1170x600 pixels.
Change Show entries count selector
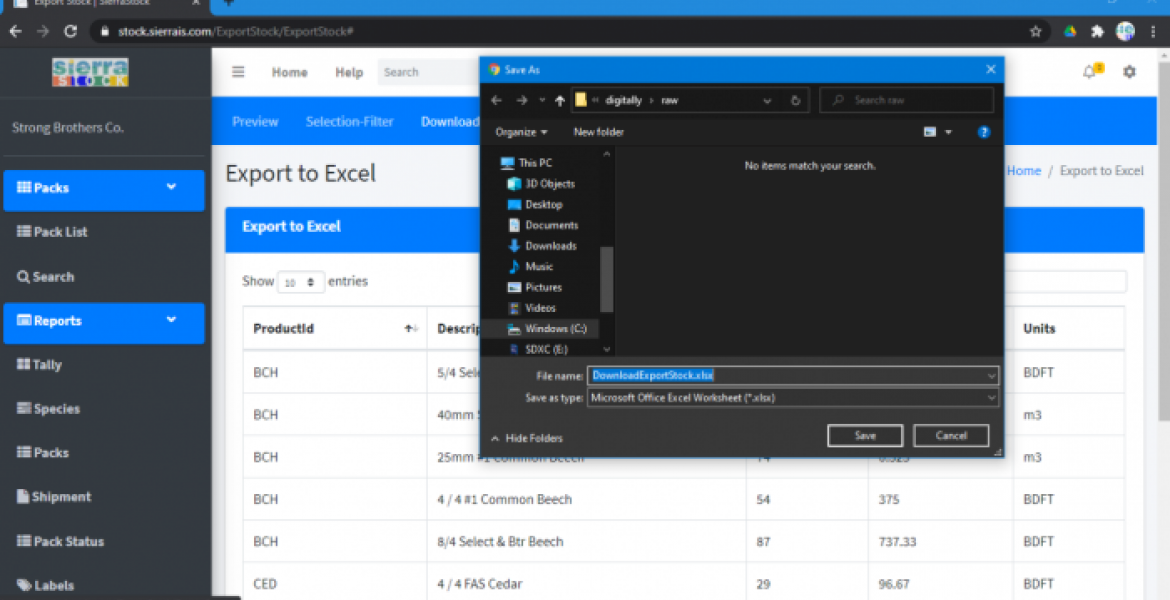300,282
